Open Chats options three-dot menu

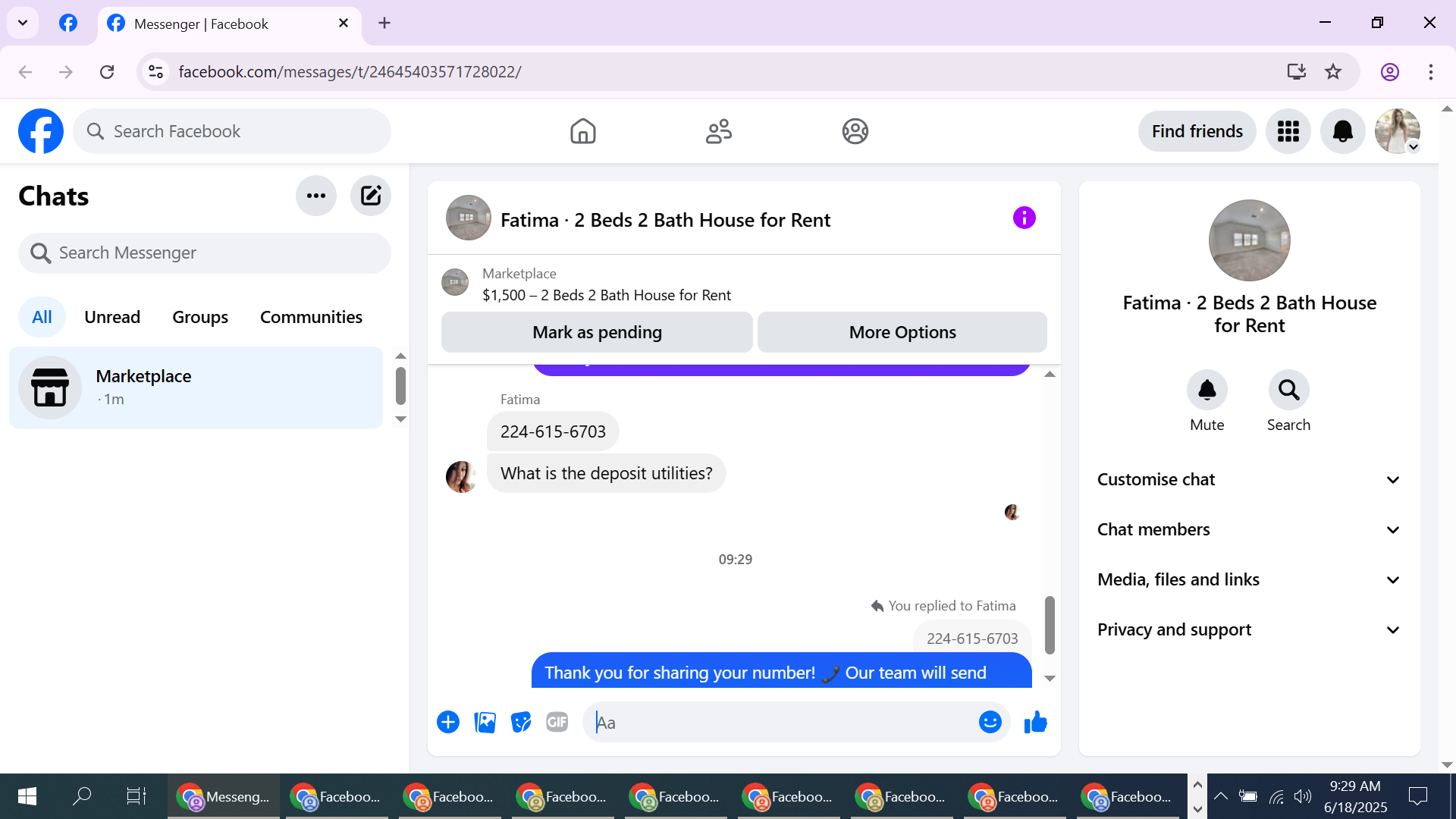coord(316,196)
